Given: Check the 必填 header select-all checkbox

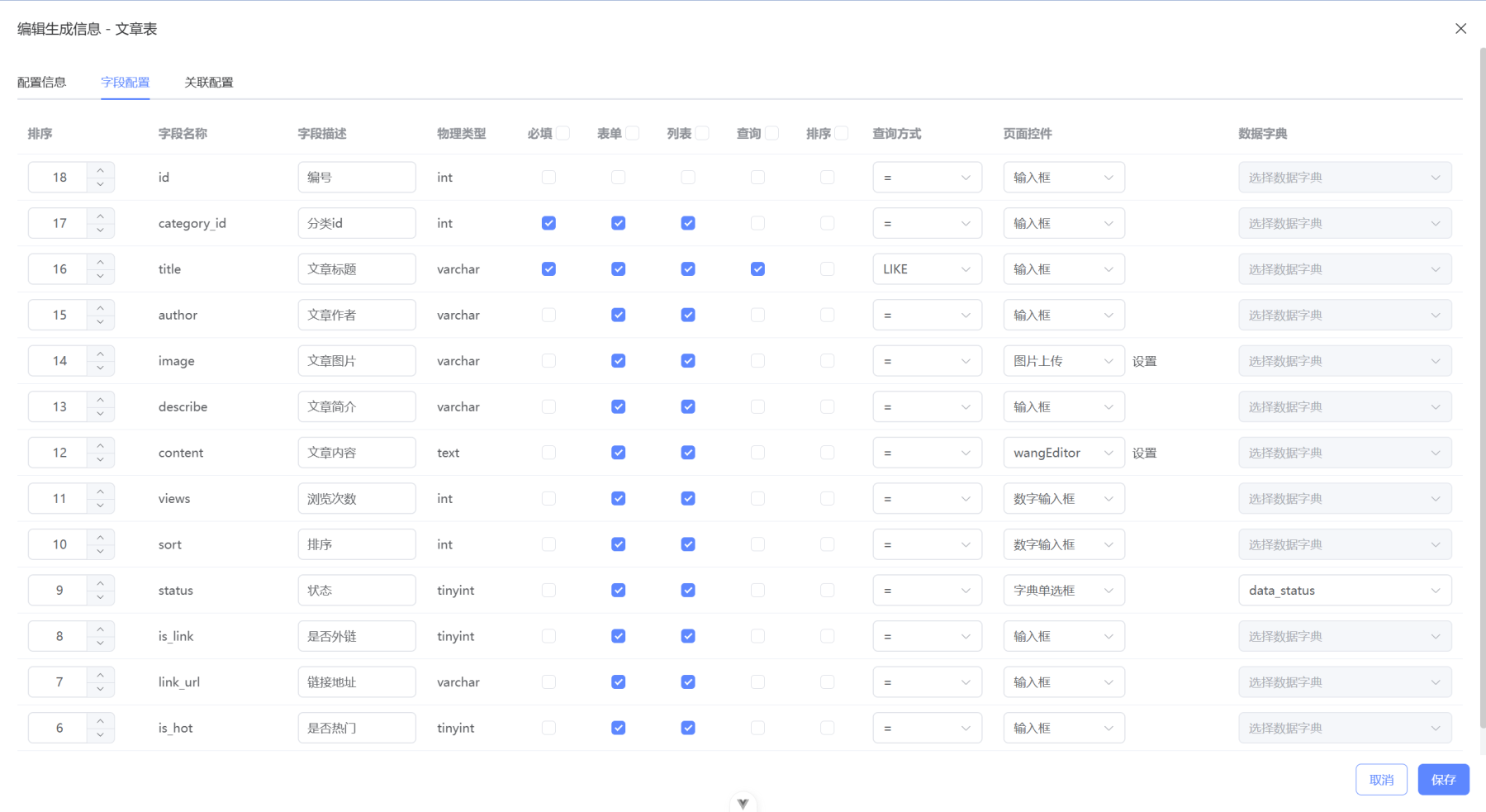Looking at the screenshot, I should point(563,133).
